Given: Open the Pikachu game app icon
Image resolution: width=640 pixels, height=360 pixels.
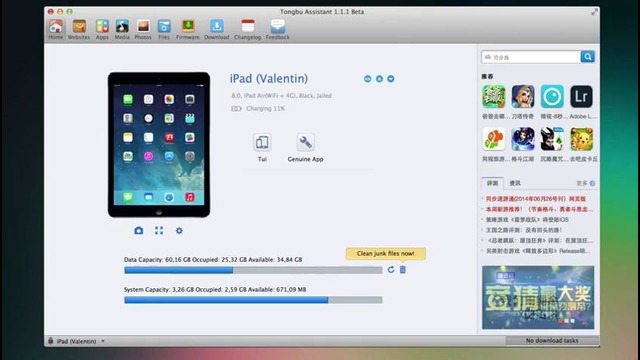Looking at the screenshot, I should pyautogui.click(x=581, y=139).
